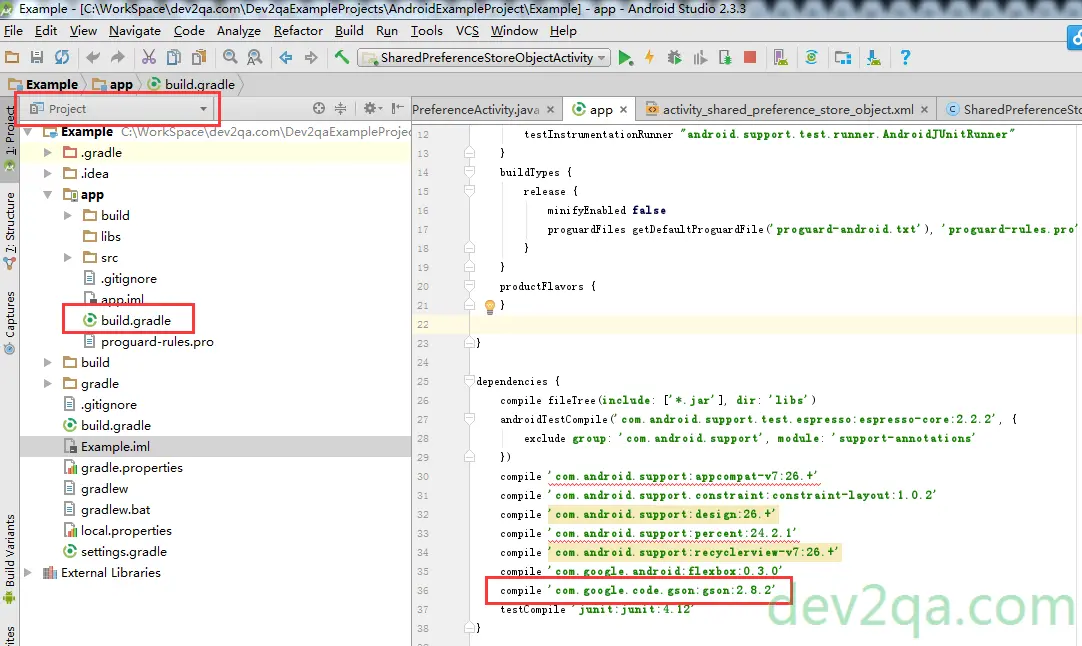This screenshot has height=646, width=1082.
Task: Fold the dependencies block in the gutter
Action: point(469,380)
